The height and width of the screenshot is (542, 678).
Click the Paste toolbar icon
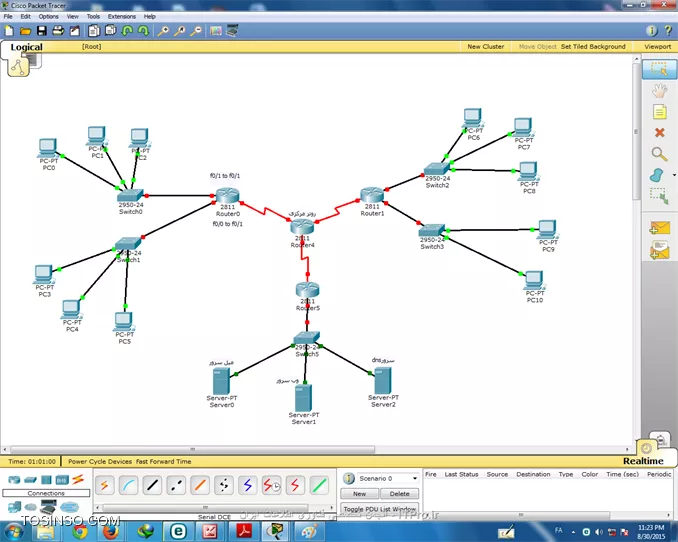111,31
